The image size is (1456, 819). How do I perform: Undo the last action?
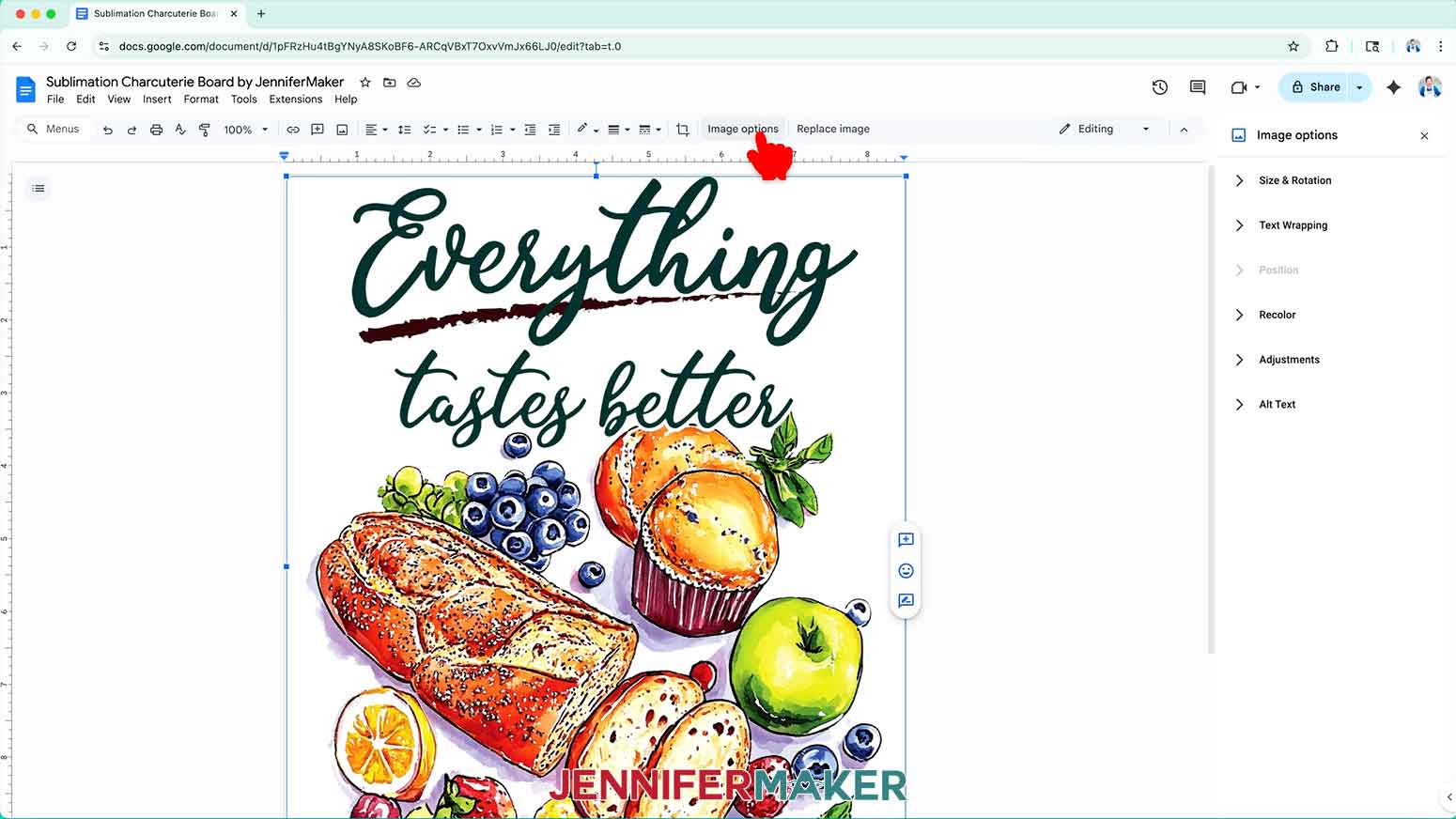click(x=108, y=130)
